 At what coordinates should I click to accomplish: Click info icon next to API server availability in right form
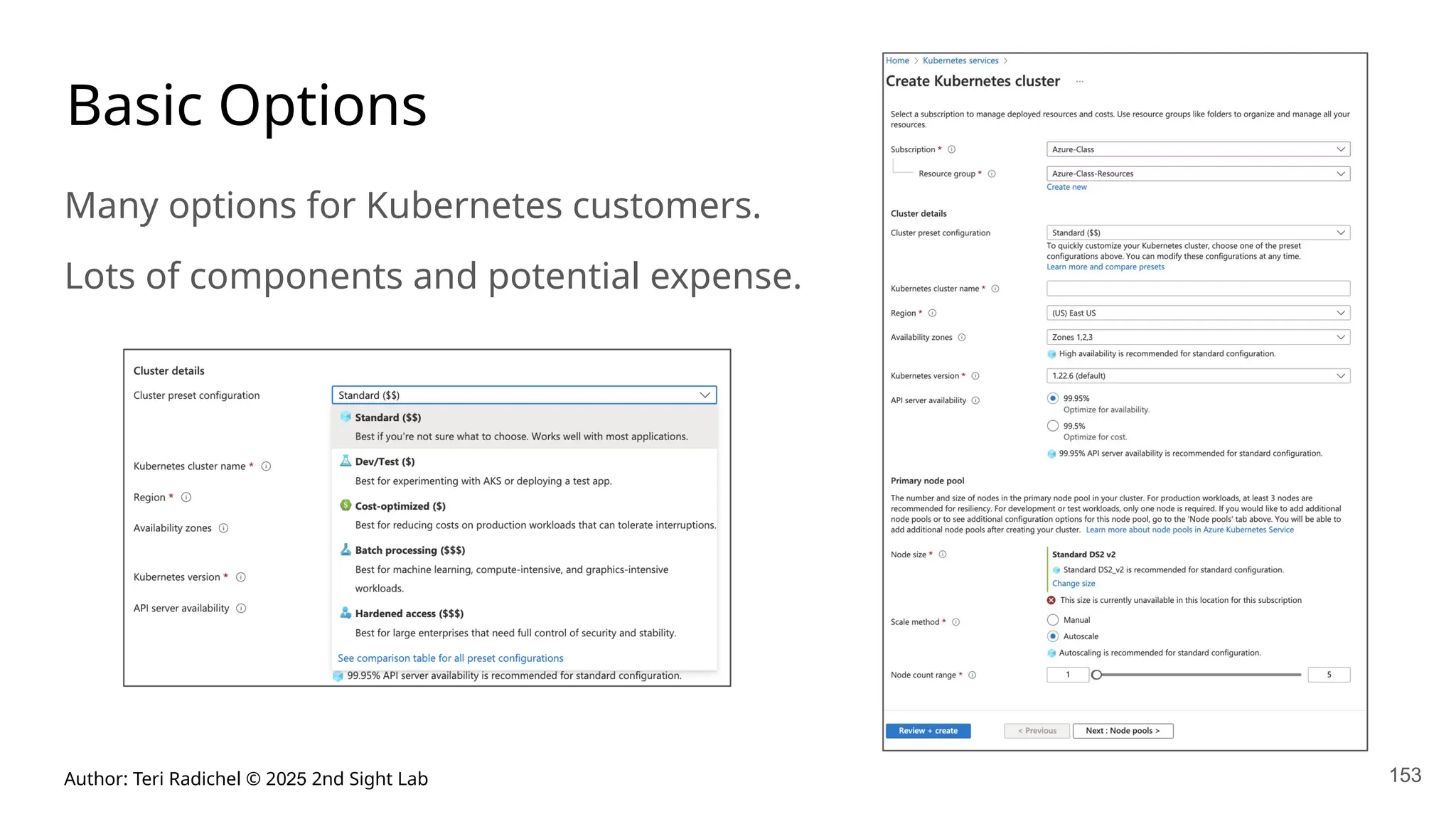pos(975,400)
